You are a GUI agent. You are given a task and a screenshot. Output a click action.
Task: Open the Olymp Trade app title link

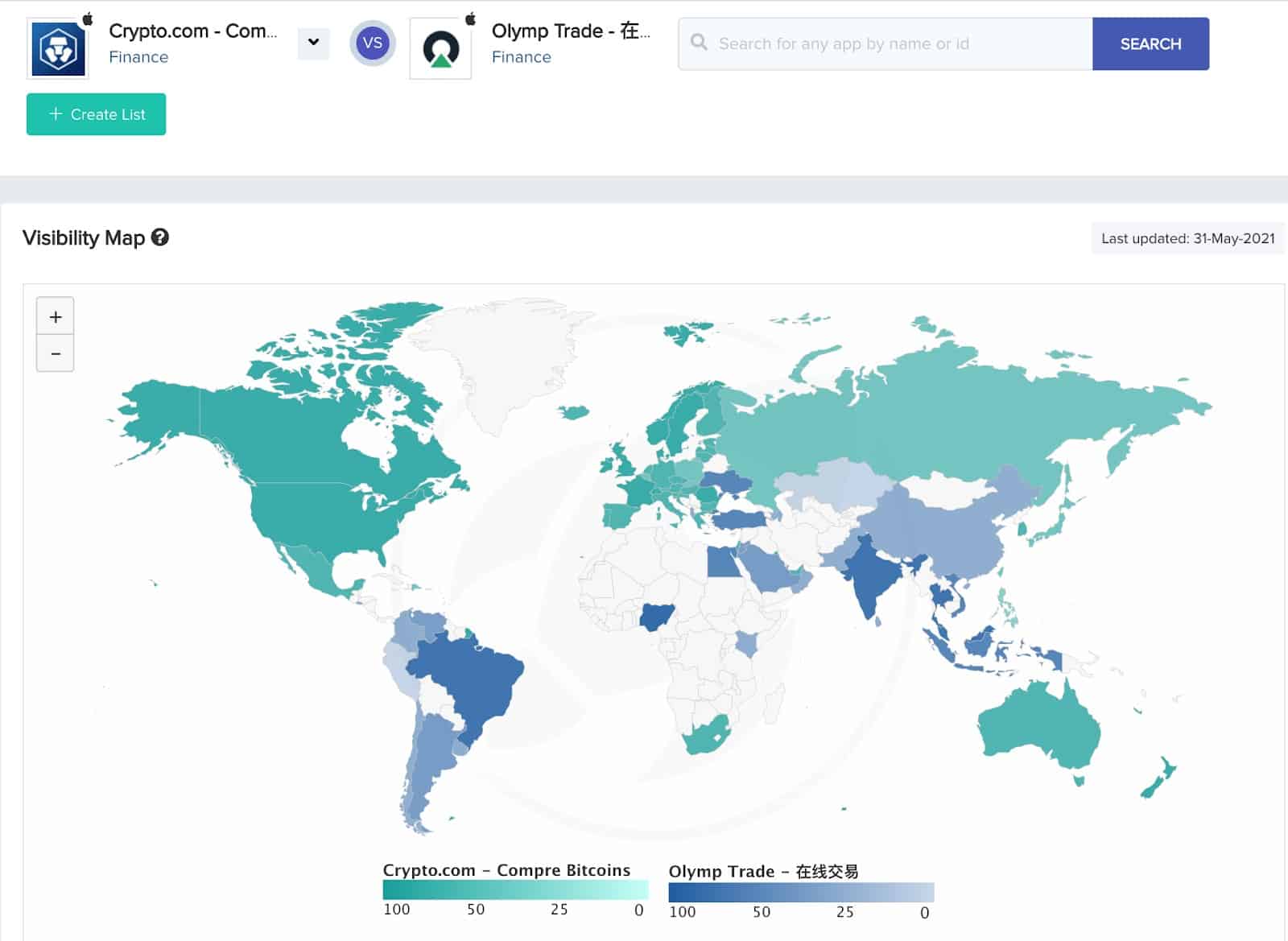pos(571,31)
